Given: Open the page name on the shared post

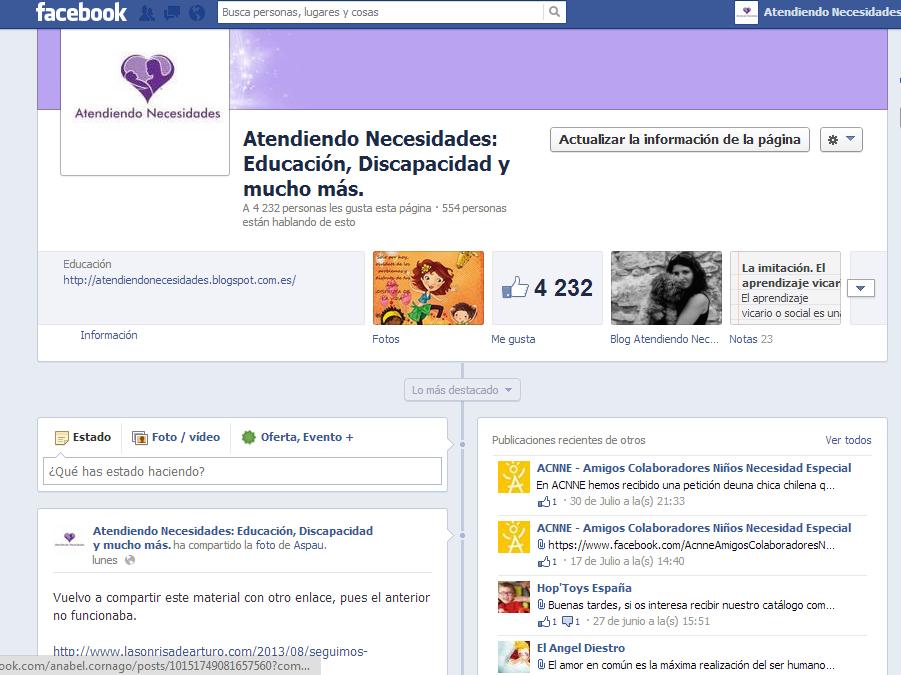Looking at the screenshot, I should point(233,538).
